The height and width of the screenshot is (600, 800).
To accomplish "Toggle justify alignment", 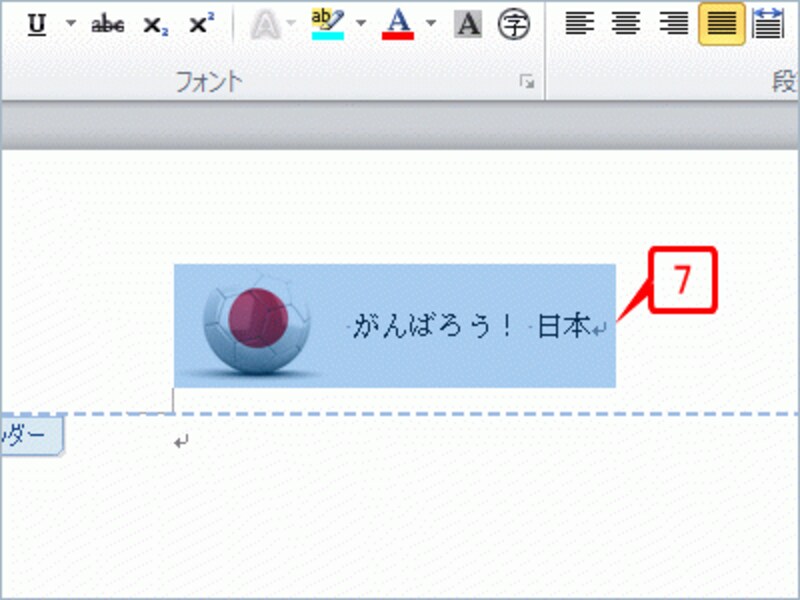I will [721, 24].
